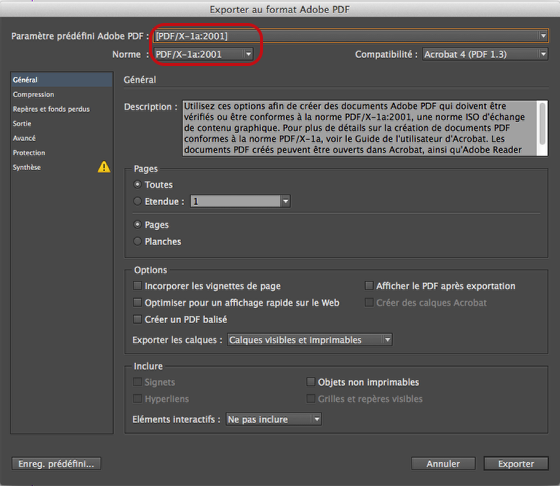
Task: Select the Etendue radio button
Action: [138, 201]
